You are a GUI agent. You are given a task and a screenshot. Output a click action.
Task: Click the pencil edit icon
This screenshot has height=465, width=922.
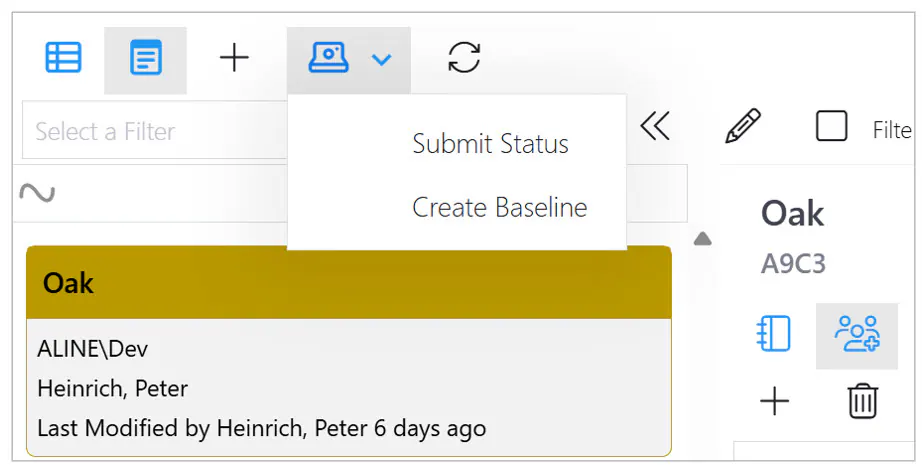743,126
